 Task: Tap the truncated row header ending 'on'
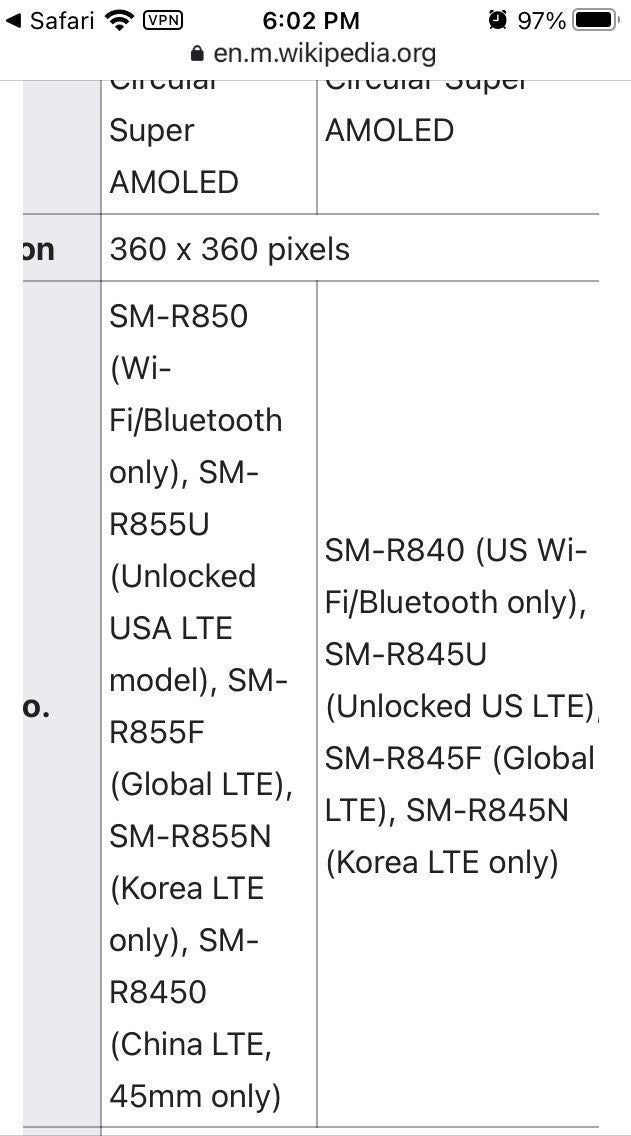38,249
